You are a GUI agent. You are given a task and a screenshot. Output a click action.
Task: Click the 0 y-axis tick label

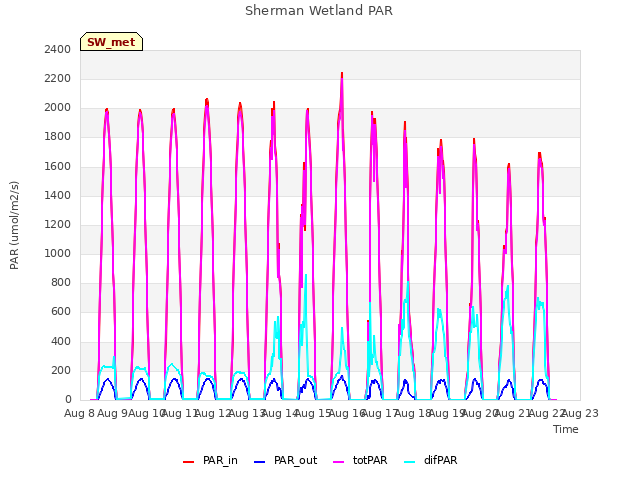[68, 400]
